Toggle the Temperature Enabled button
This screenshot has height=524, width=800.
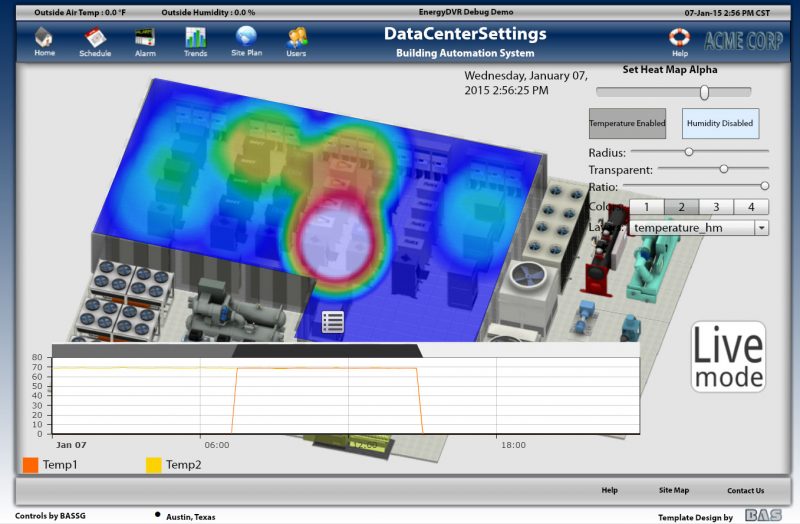[627, 123]
